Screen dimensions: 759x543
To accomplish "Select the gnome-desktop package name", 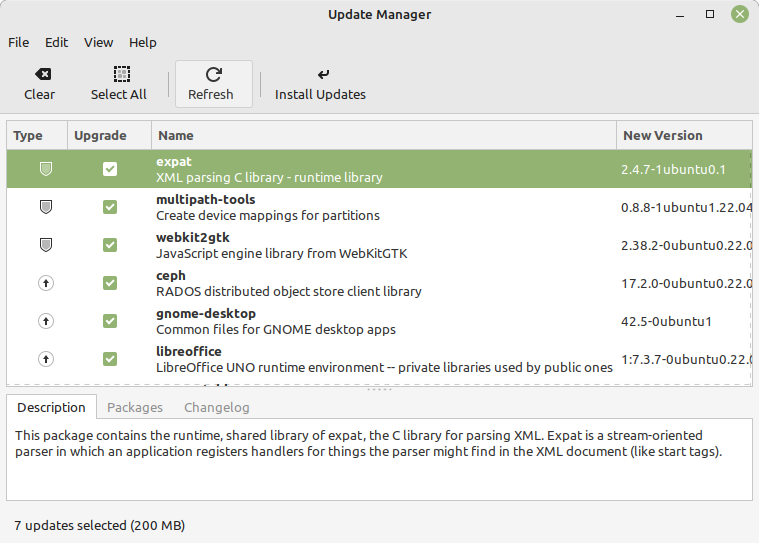I will 206,314.
